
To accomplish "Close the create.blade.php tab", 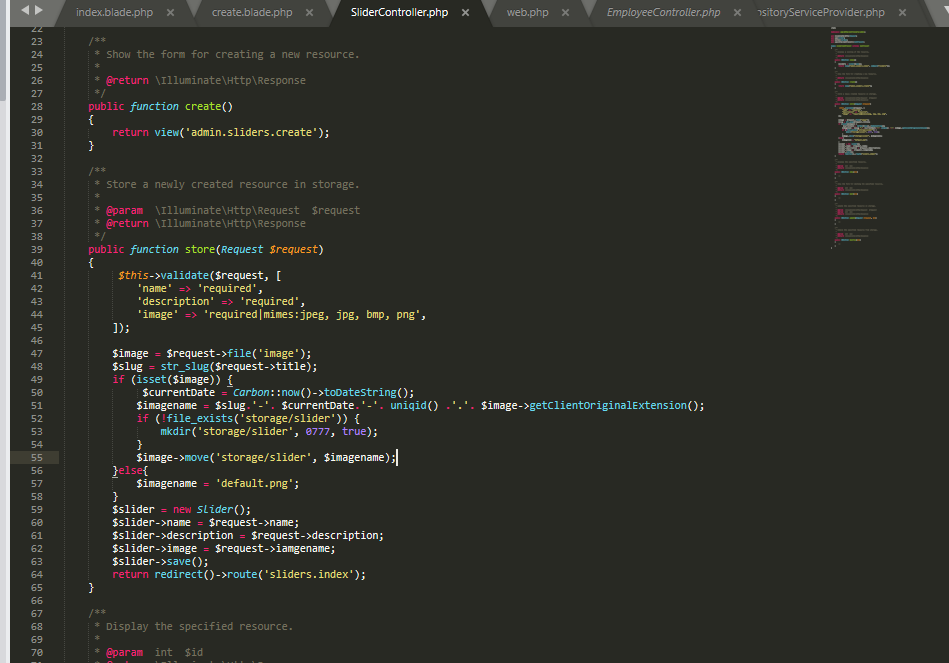I will [x=308, y=14].
